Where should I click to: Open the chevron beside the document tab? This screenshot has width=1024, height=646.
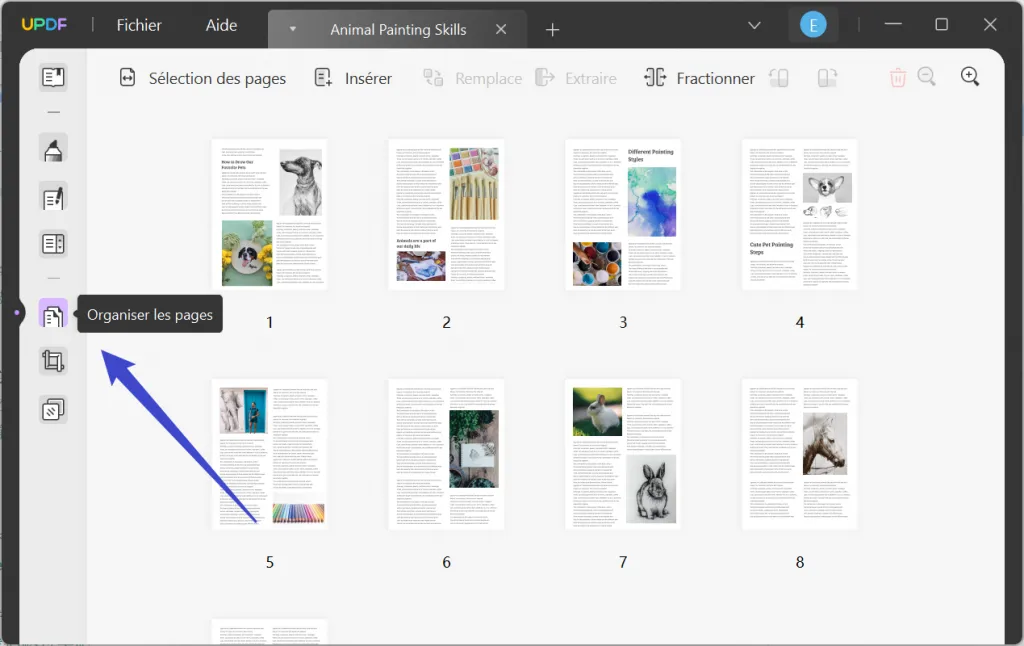(x=291, y=29)
